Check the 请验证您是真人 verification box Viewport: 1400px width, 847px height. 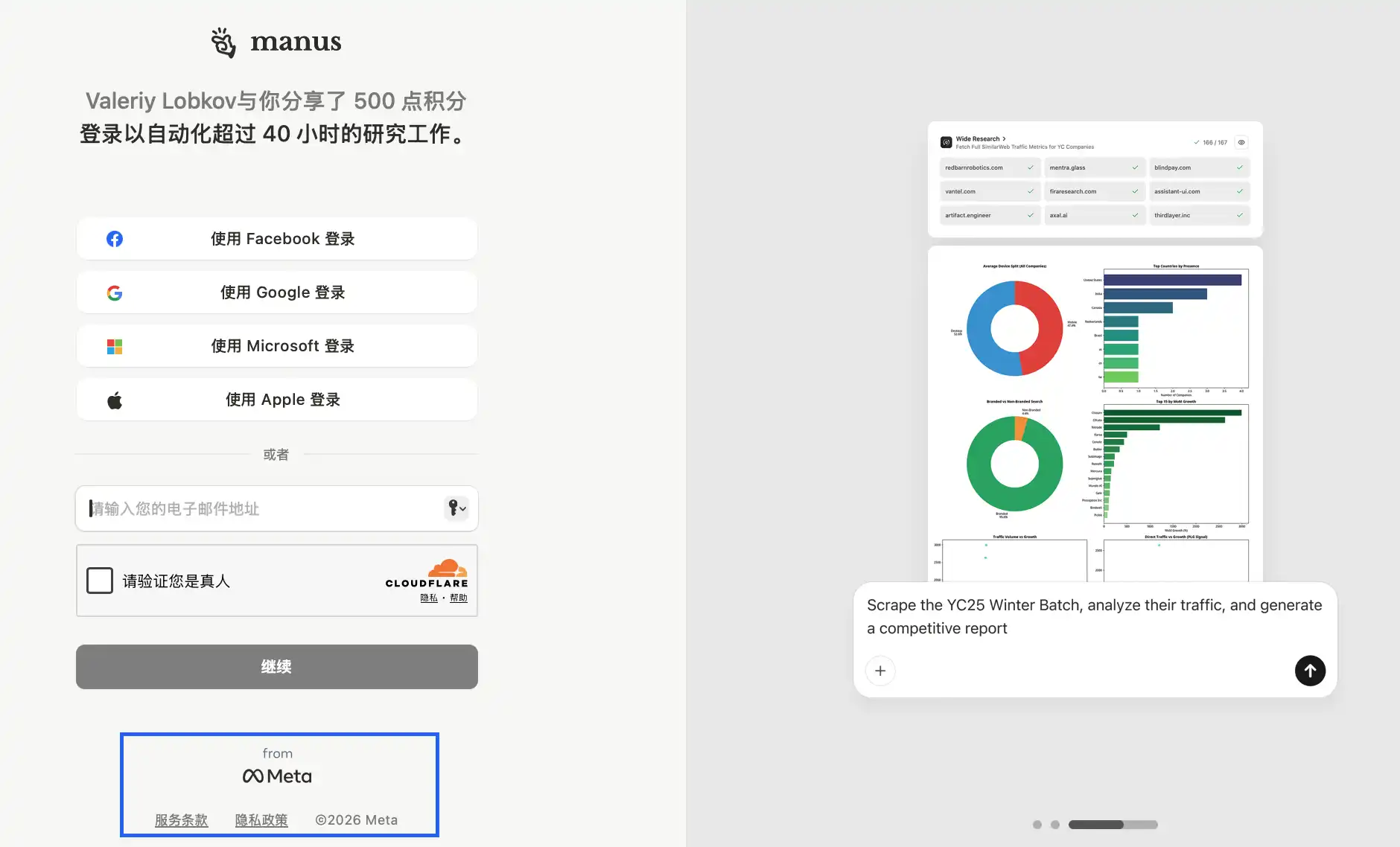[x=100, y=581]
